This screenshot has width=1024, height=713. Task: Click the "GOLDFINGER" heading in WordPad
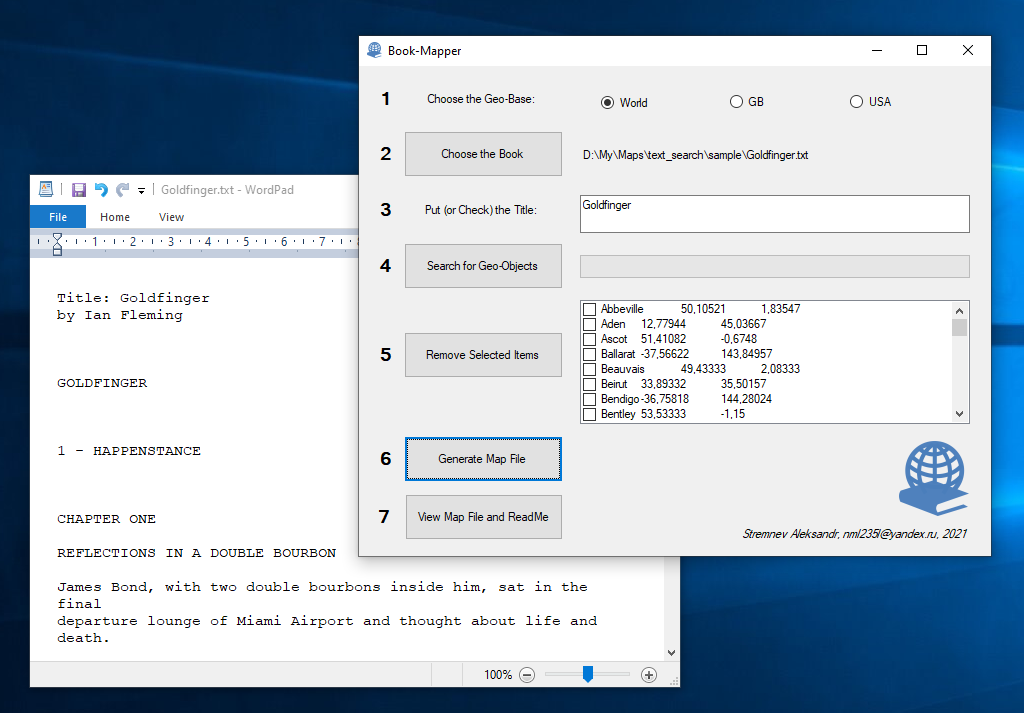(x=102, y=383)
